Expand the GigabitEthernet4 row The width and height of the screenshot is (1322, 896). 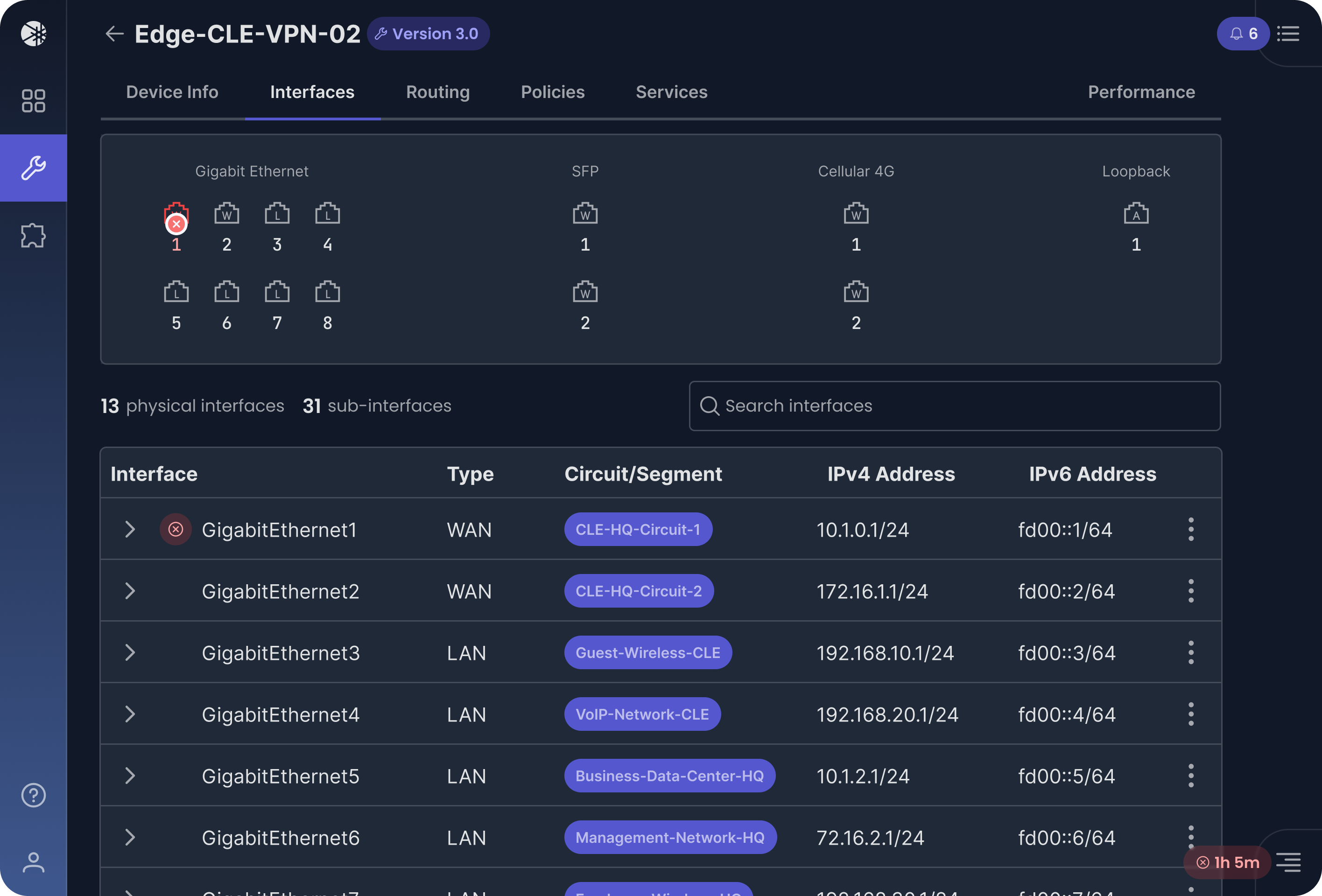[x=130, y=714]
